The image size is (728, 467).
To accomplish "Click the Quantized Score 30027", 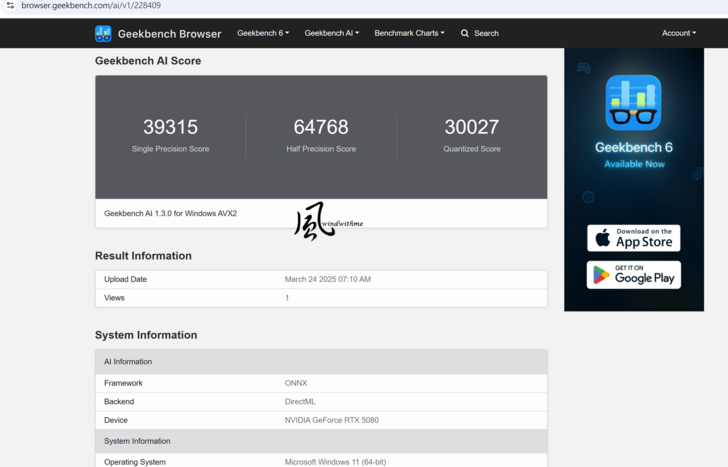I will pos(471,127).
